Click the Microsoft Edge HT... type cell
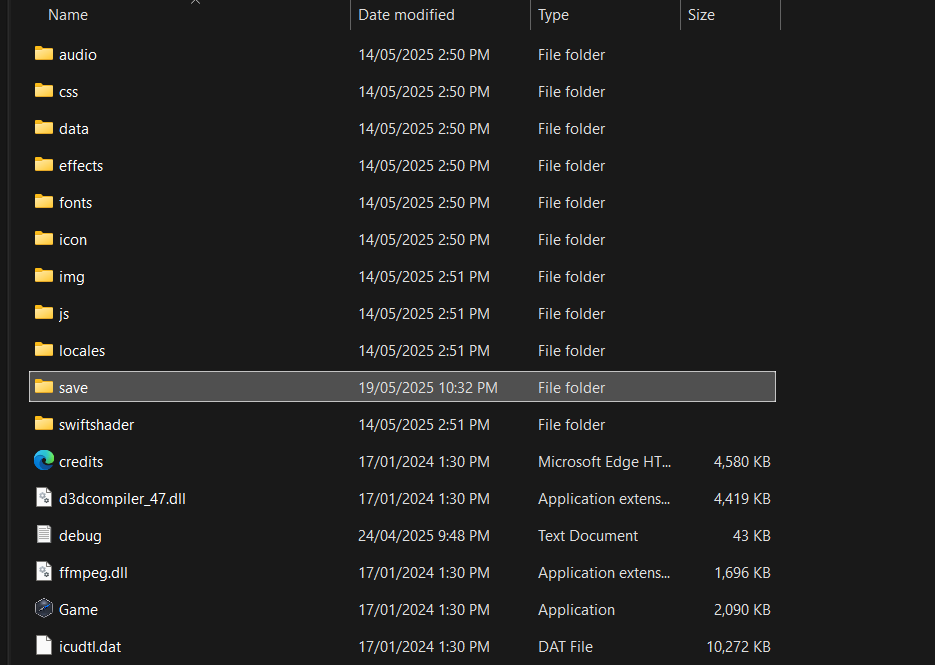This screenshot has width=935, height=665. click(x=604, y=462)
